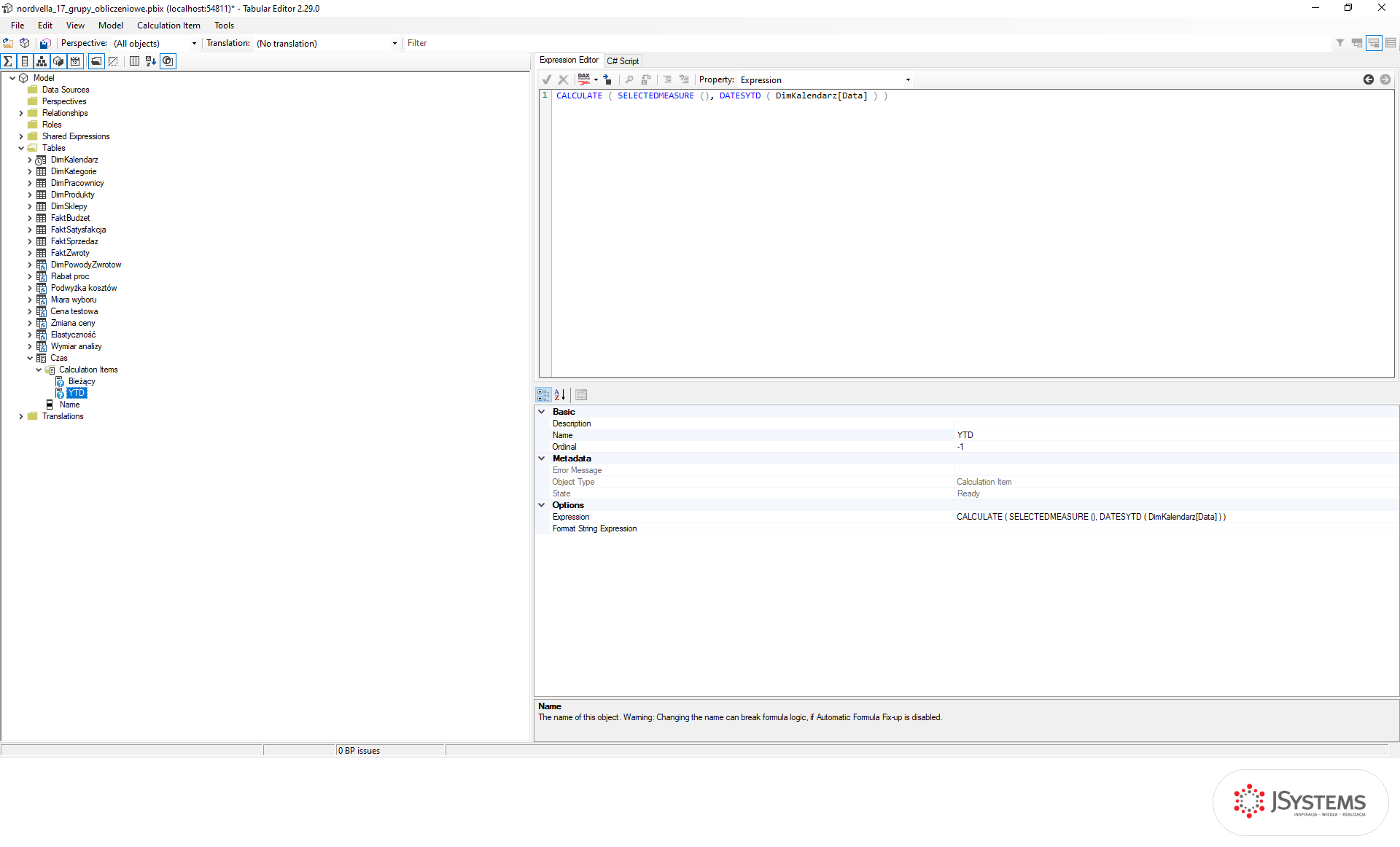This screenshot has height=847, width=1400.
Task: Switch property grid to categorized view
Action: click(543, 394)
